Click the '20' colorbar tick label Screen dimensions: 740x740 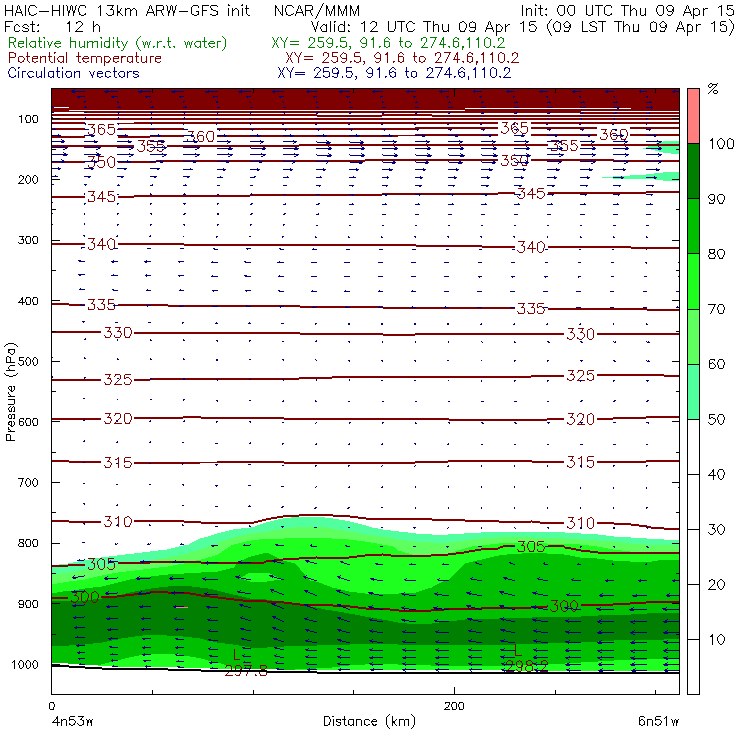[716, 585]
